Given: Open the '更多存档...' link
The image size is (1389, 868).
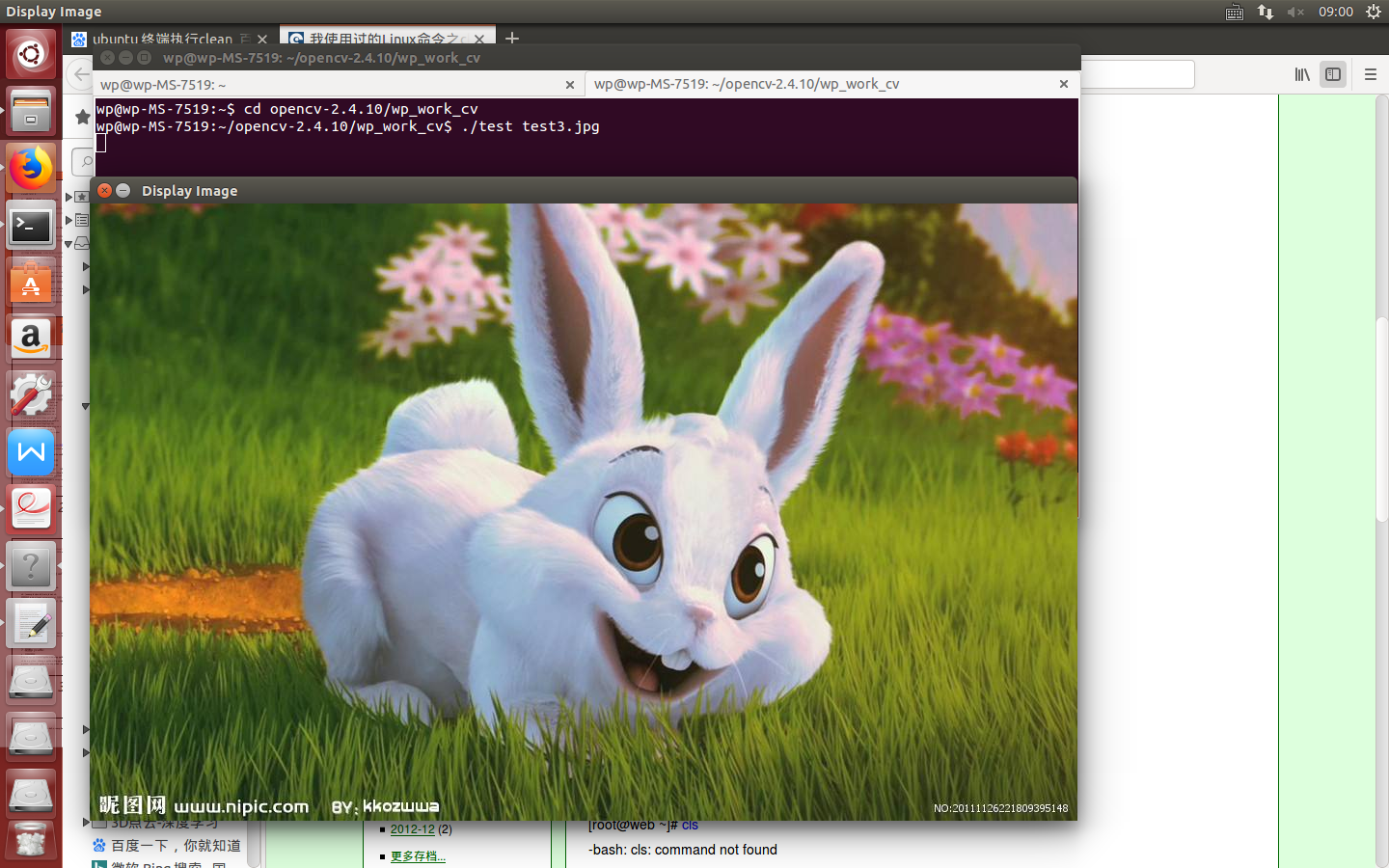Looking at the screenshot, I should (418, 856).
